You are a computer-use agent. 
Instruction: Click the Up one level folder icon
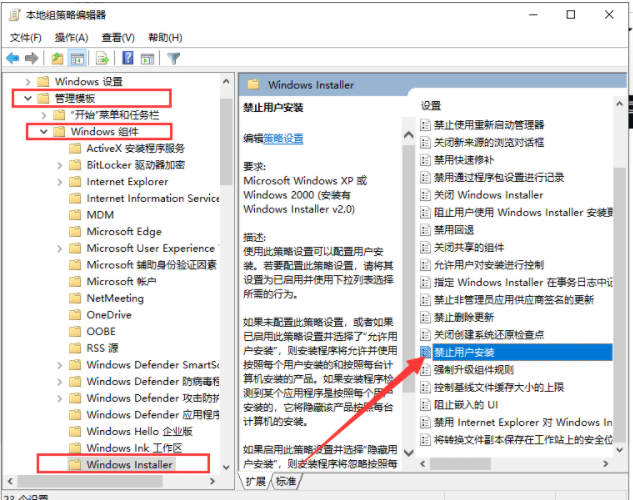pos(57,59)
